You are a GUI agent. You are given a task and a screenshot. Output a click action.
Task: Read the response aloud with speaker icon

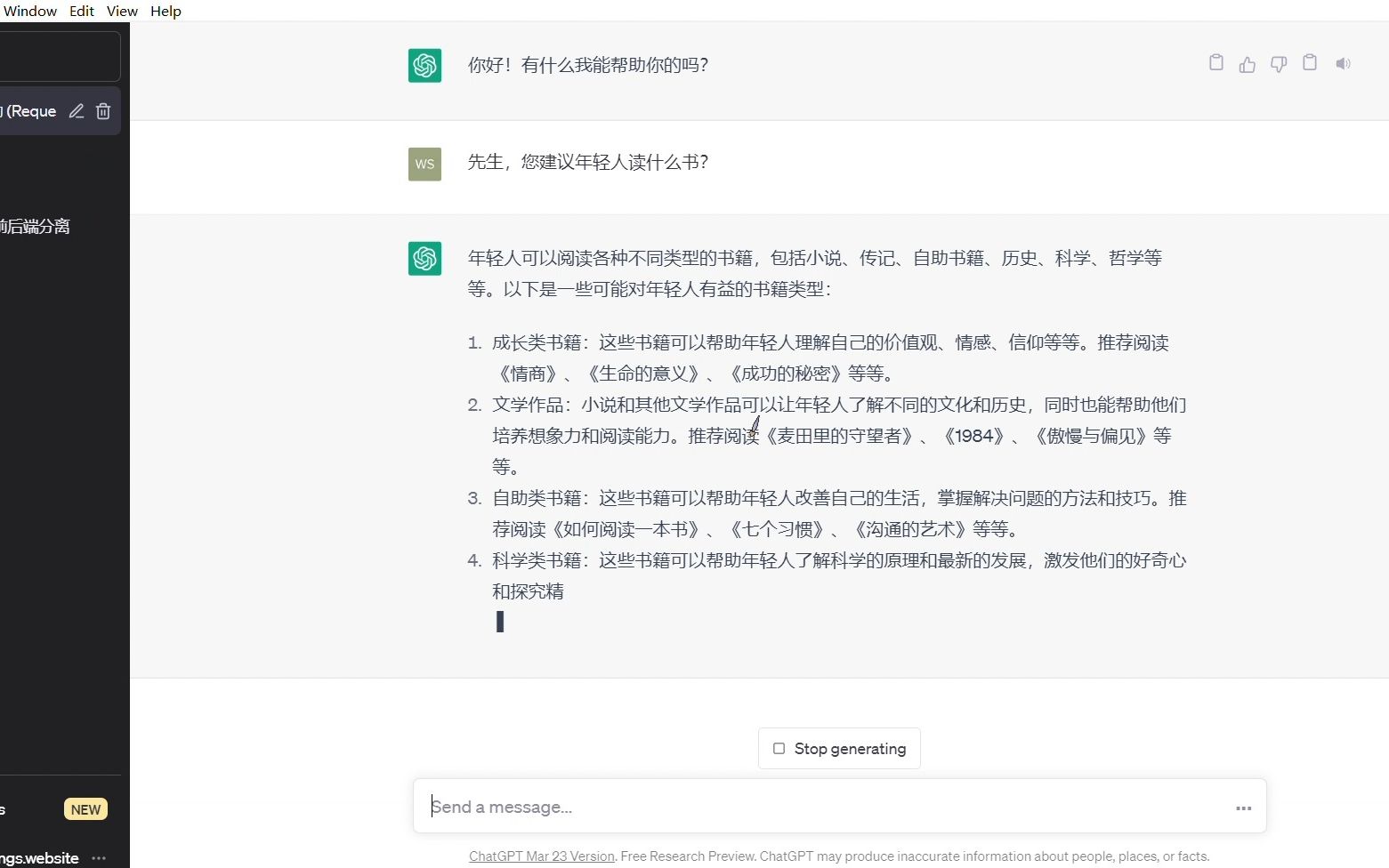coord(1344,63)
